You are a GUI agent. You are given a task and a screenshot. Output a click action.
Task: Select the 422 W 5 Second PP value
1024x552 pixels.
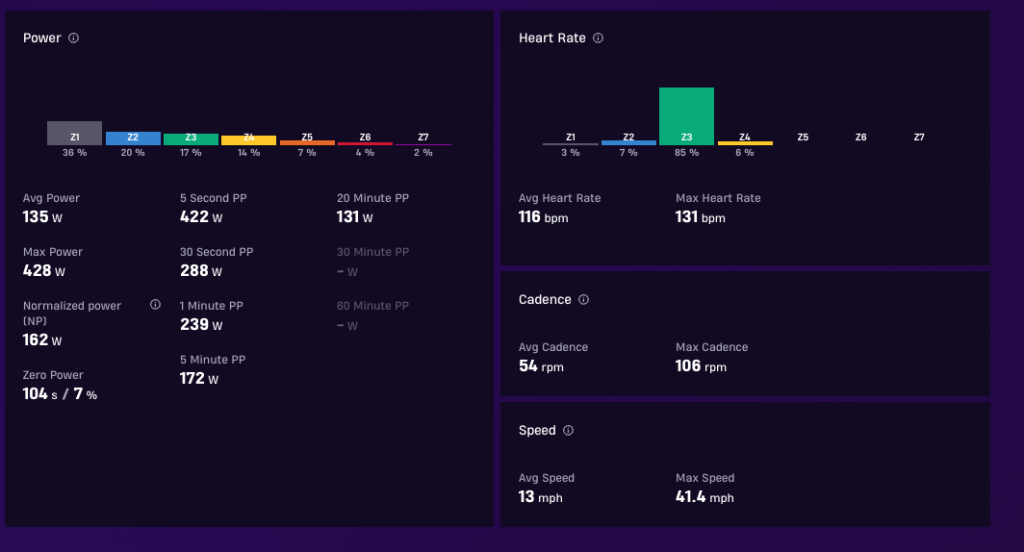click(x=201, y=217)
